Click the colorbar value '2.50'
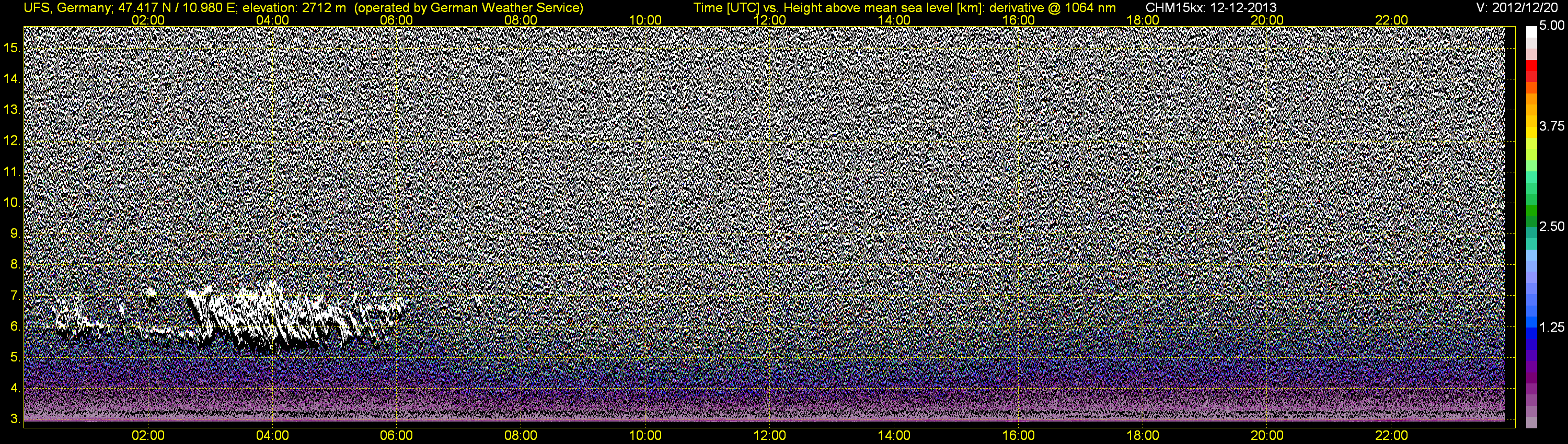 (x=1552, y=226)
